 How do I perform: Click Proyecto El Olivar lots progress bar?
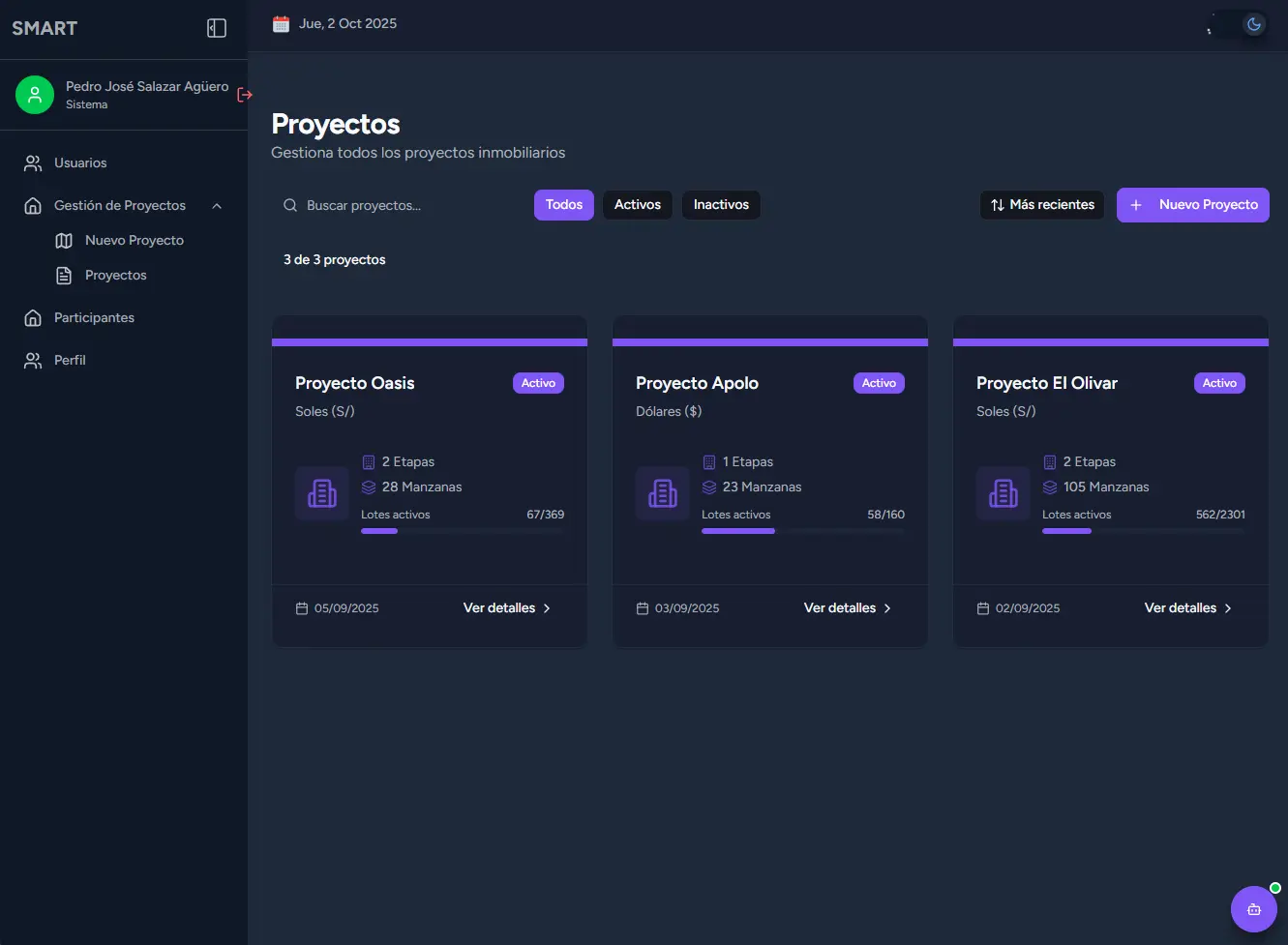[x=1143, y=531]
